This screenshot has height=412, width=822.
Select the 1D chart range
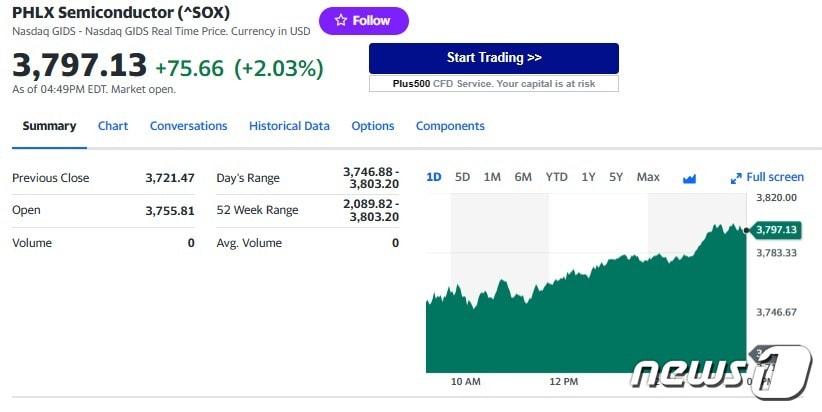tap(434, 177)
